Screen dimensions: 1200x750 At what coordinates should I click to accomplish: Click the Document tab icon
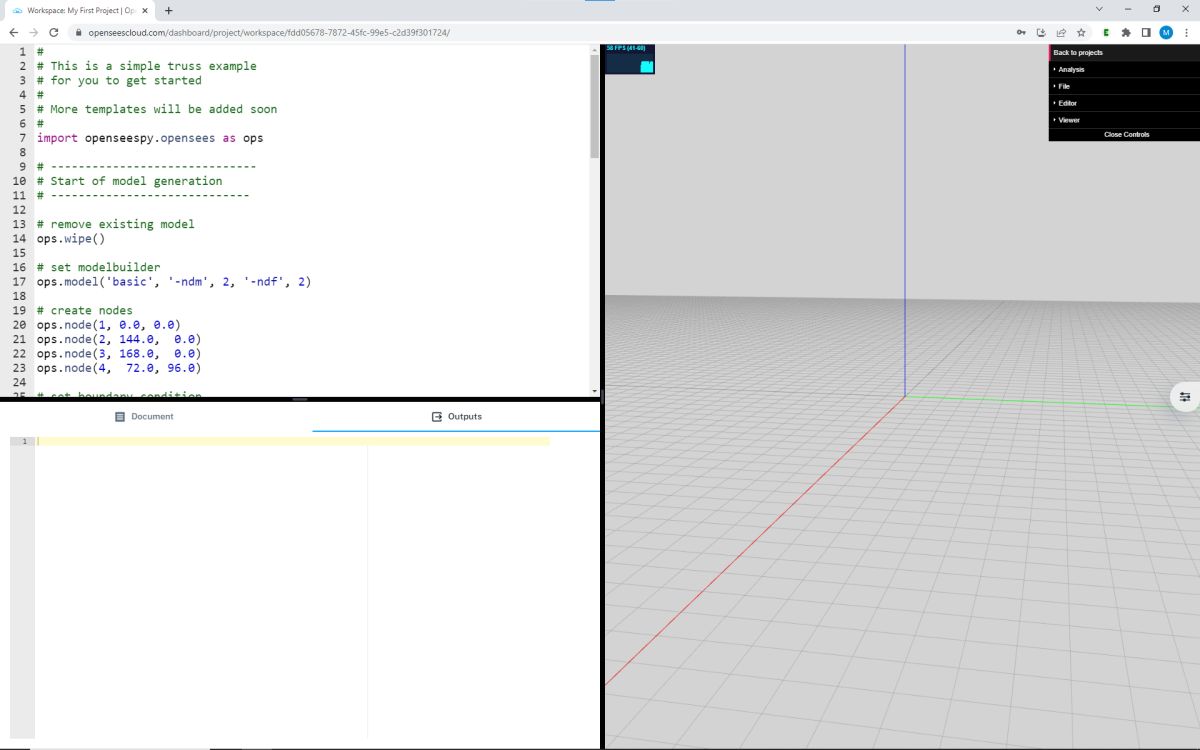point(120,416)
